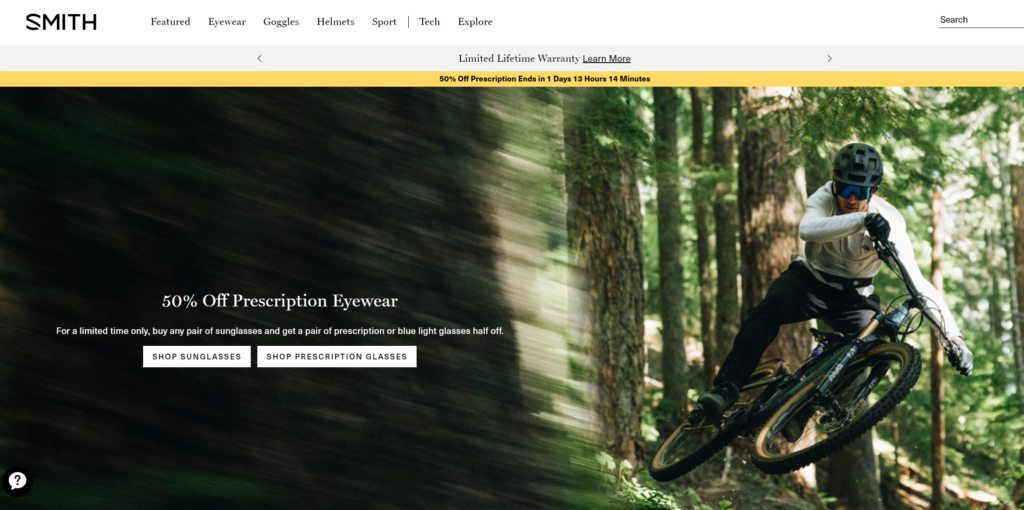The width and height of the screenshot is (1024, 510).
Task: Follow the Learn More warranty link
Action: 606,59
